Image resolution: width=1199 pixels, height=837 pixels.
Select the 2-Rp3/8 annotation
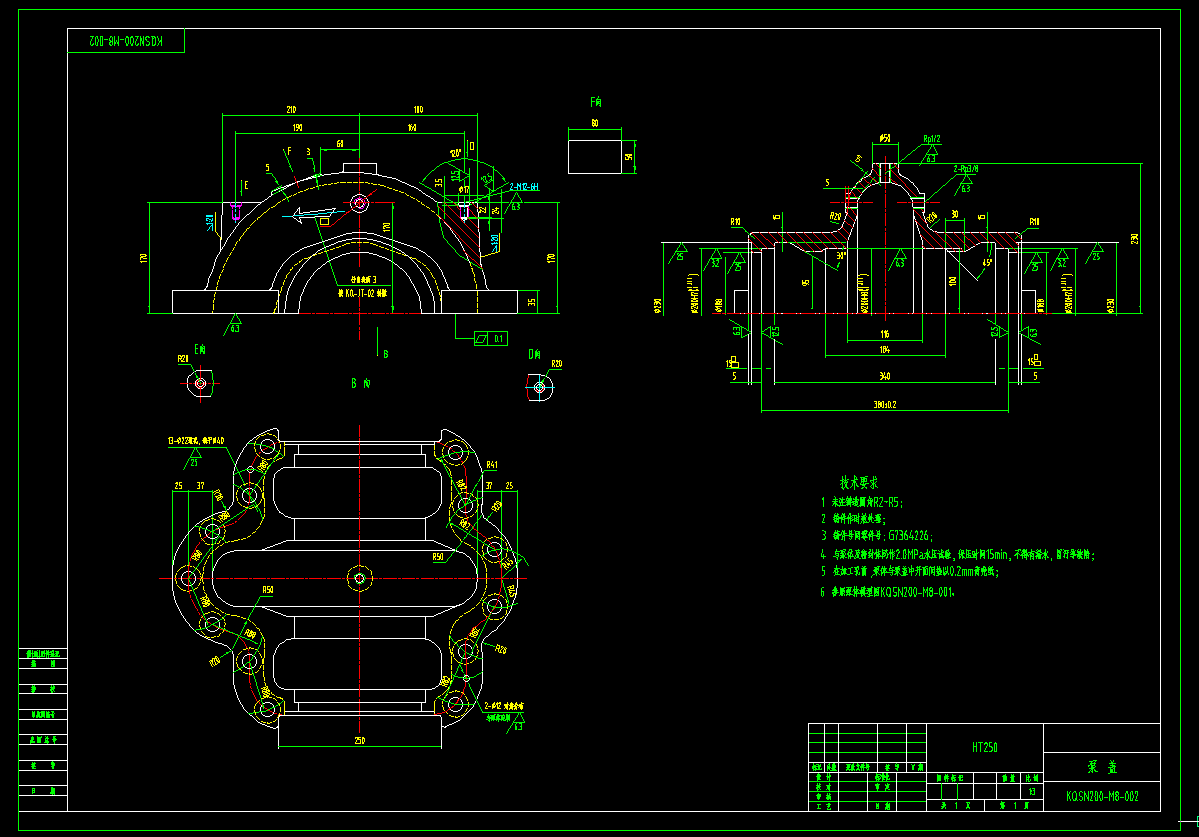966,169
